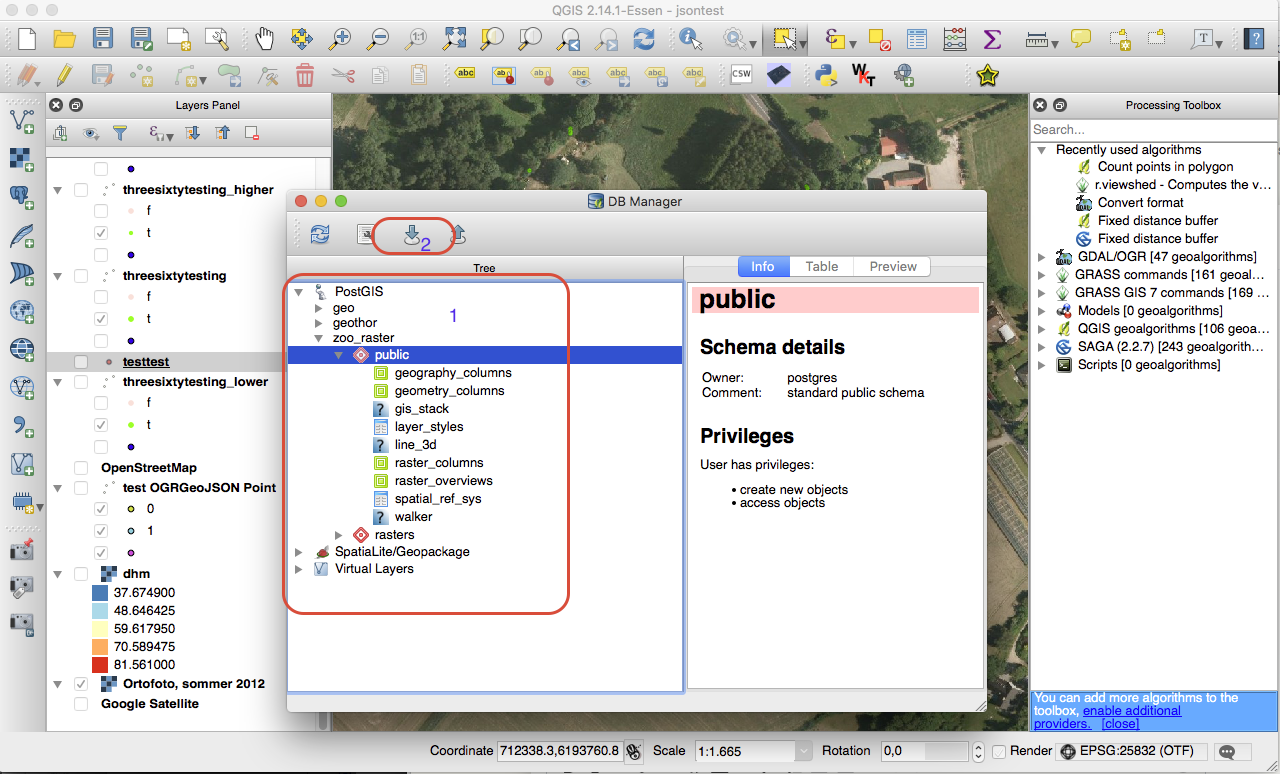Screen dimensions: 1280x774
Task: Expand the Virtual Layers node
Action: coord(299,569)
